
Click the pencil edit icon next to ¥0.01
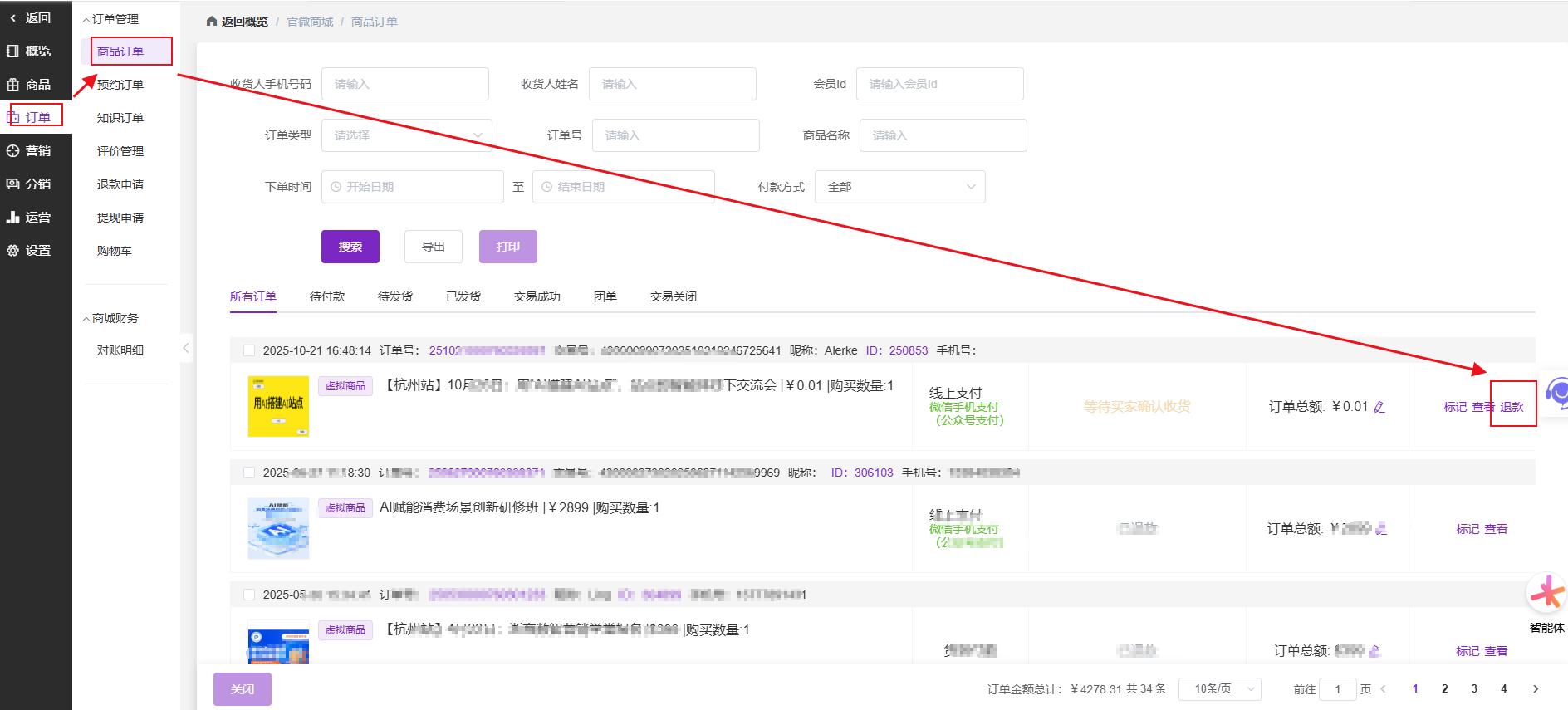(1379, 407)
